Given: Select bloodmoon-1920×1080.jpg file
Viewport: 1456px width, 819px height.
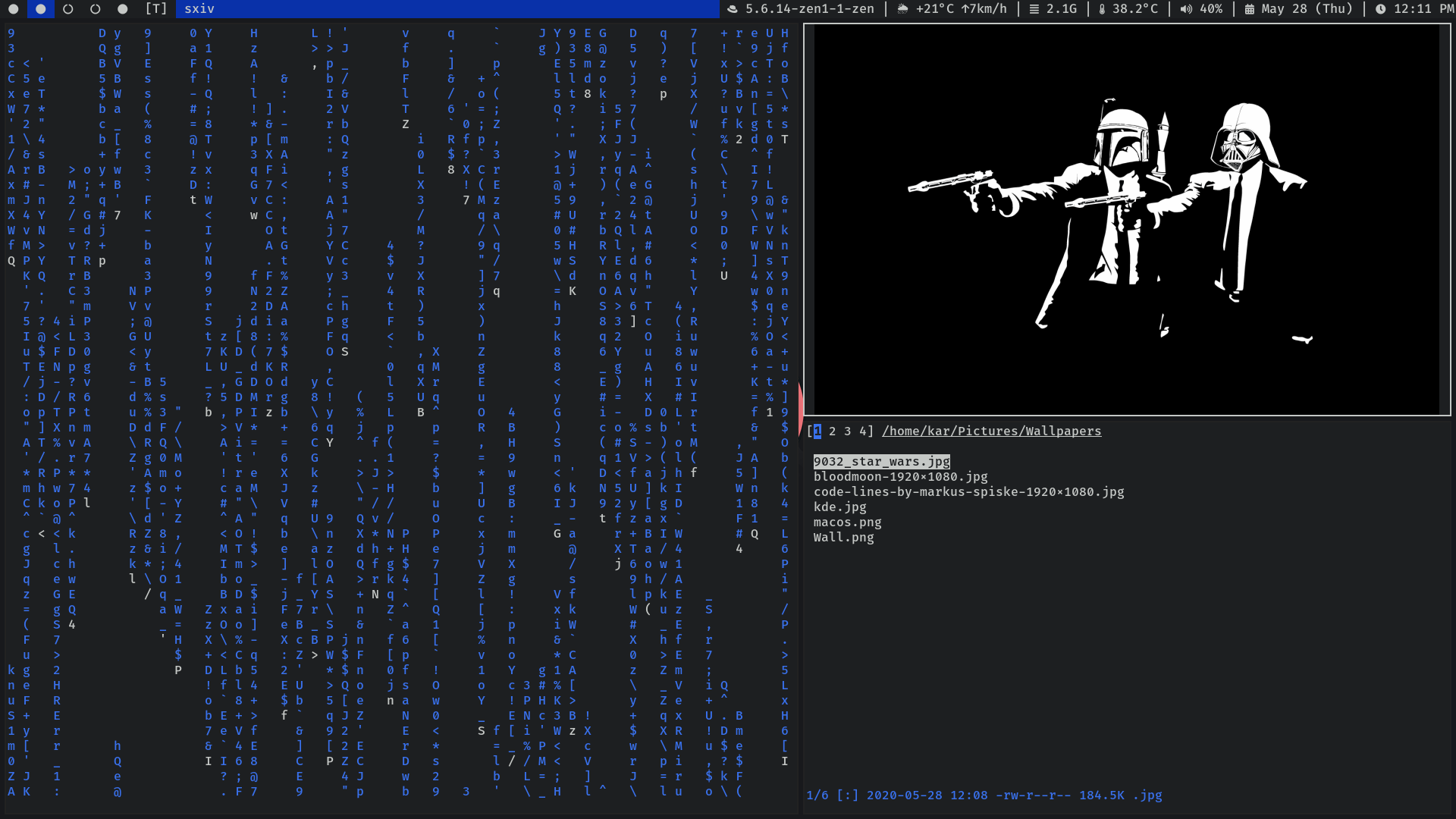Looking at the screenshot, I should coord(901,477).
